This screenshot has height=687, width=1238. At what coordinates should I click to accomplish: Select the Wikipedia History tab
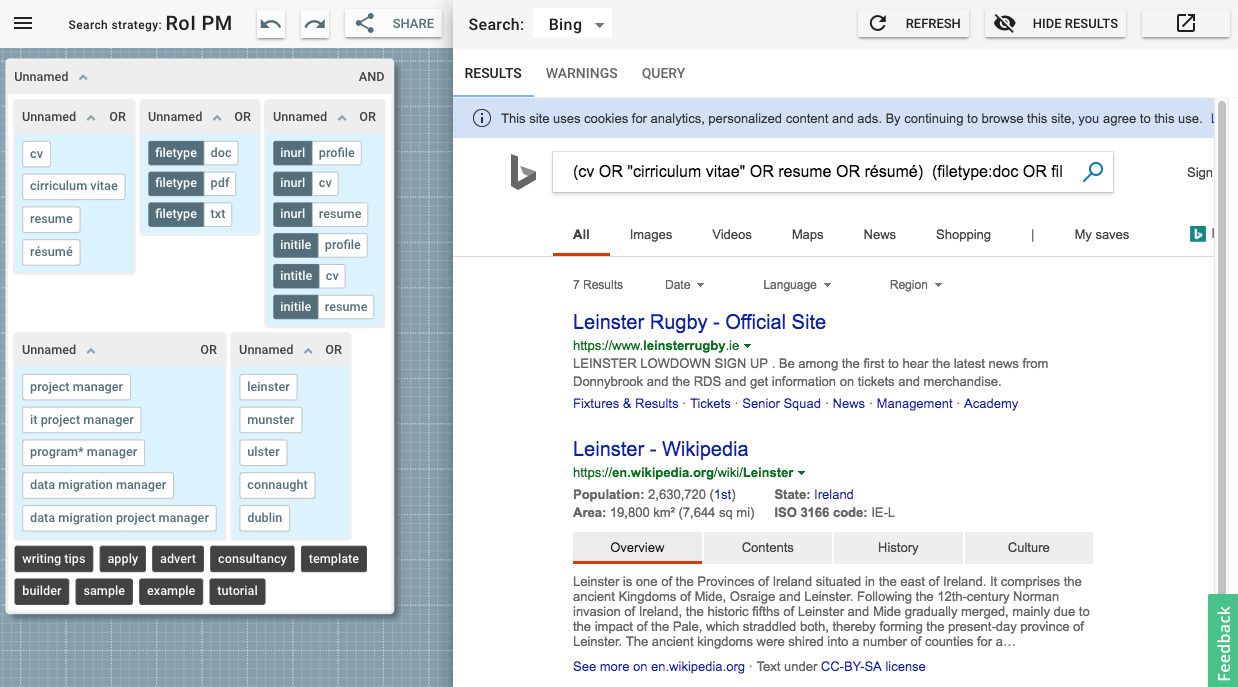click(x=898, y=547)
